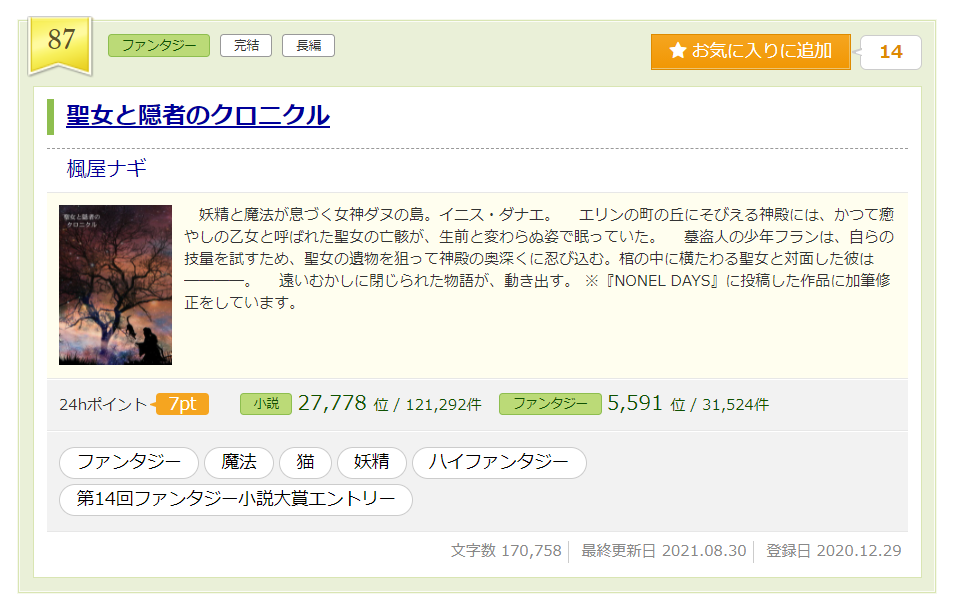Open 第14回ファンタジー小説大賞エントリー tag

236,500
